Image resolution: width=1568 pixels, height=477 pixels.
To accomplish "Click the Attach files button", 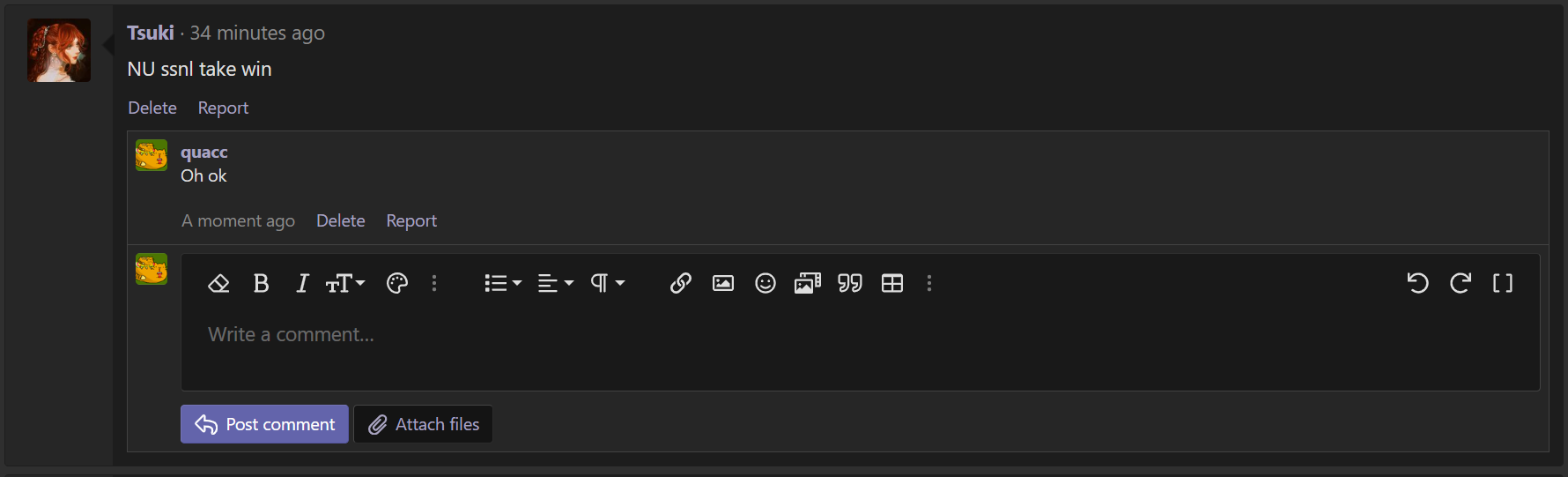I will [x=423, y=424].
